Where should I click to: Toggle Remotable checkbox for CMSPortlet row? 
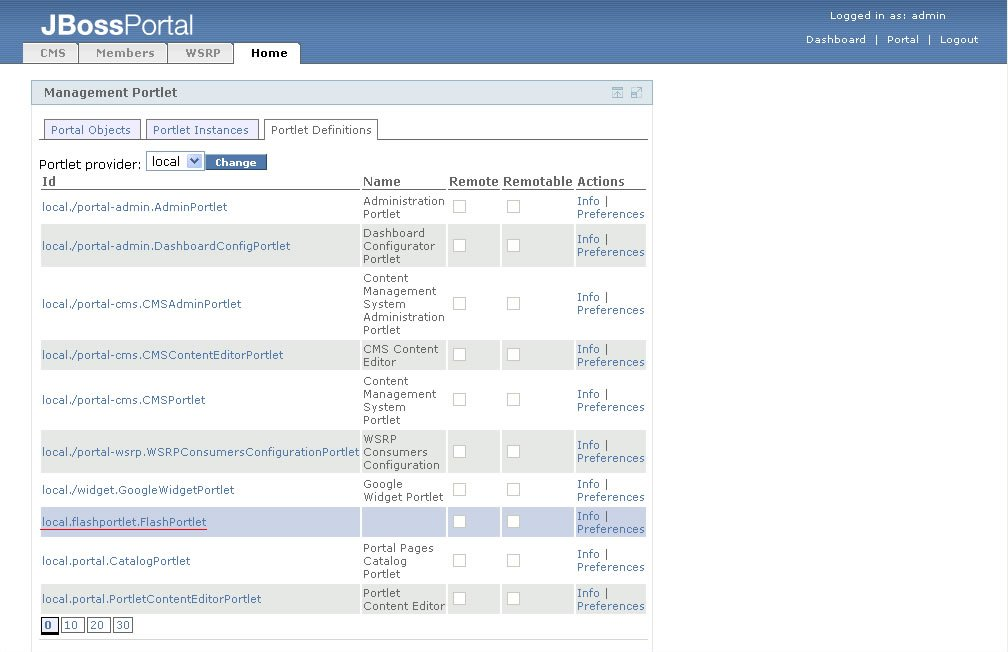[x=513, y=400]
